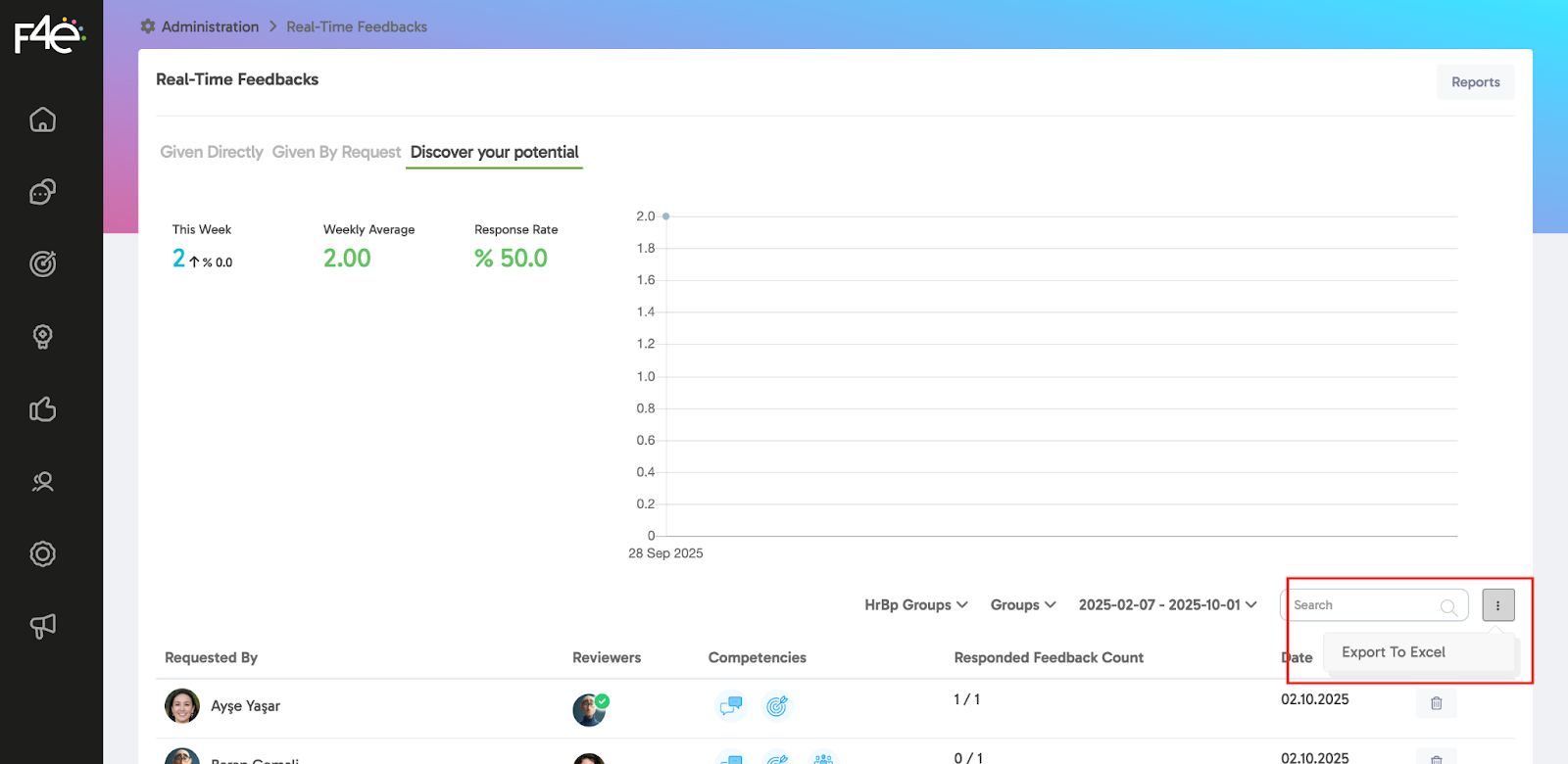This screenshot has width=1568, height=764.
Task: Expand the Groups filter dropdown
Action: 1022,605
